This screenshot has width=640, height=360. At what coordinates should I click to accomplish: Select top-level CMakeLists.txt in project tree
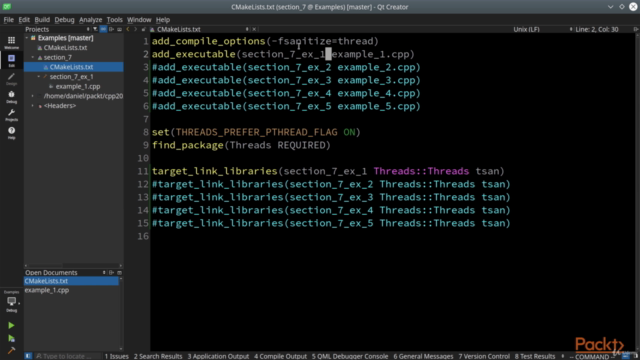pos(65,48)
